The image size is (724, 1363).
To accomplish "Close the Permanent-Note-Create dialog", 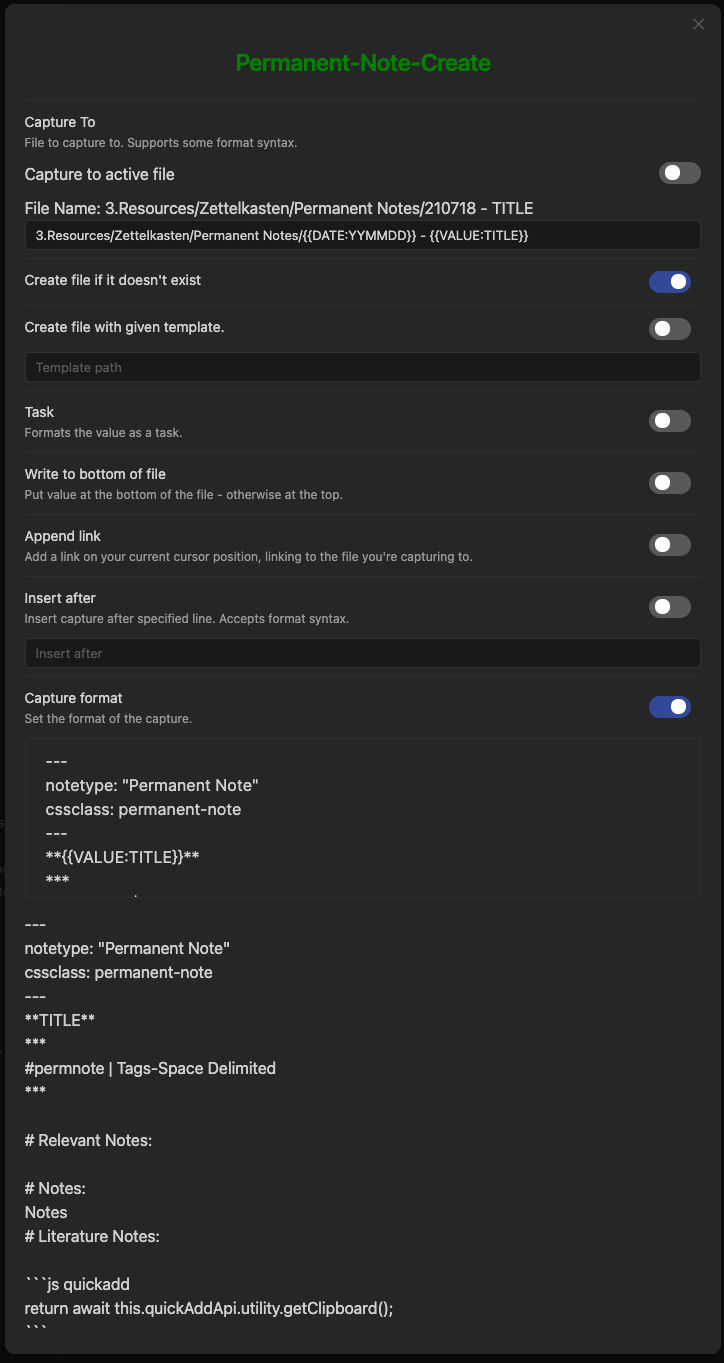I will click(x=698, y=24).
